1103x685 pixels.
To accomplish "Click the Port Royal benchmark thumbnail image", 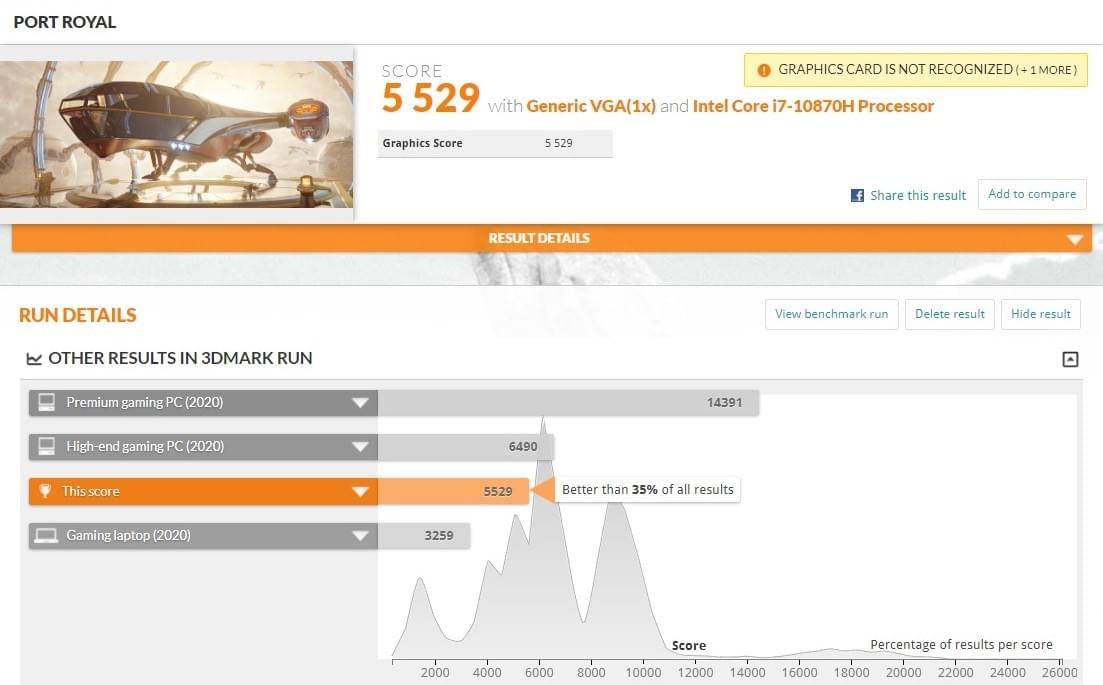I will (177, 134).
